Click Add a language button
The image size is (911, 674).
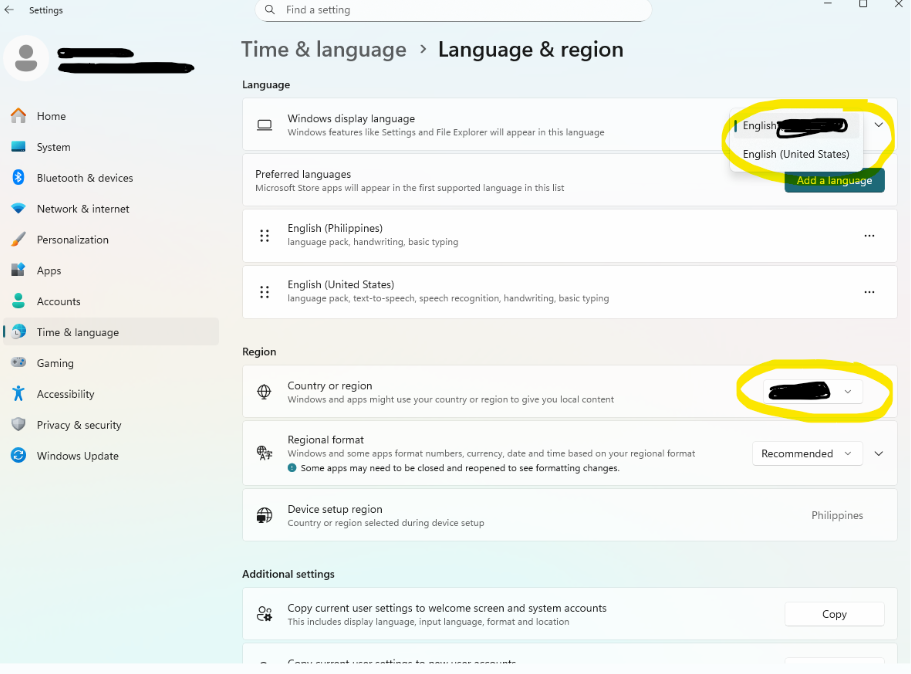point(834,180)
